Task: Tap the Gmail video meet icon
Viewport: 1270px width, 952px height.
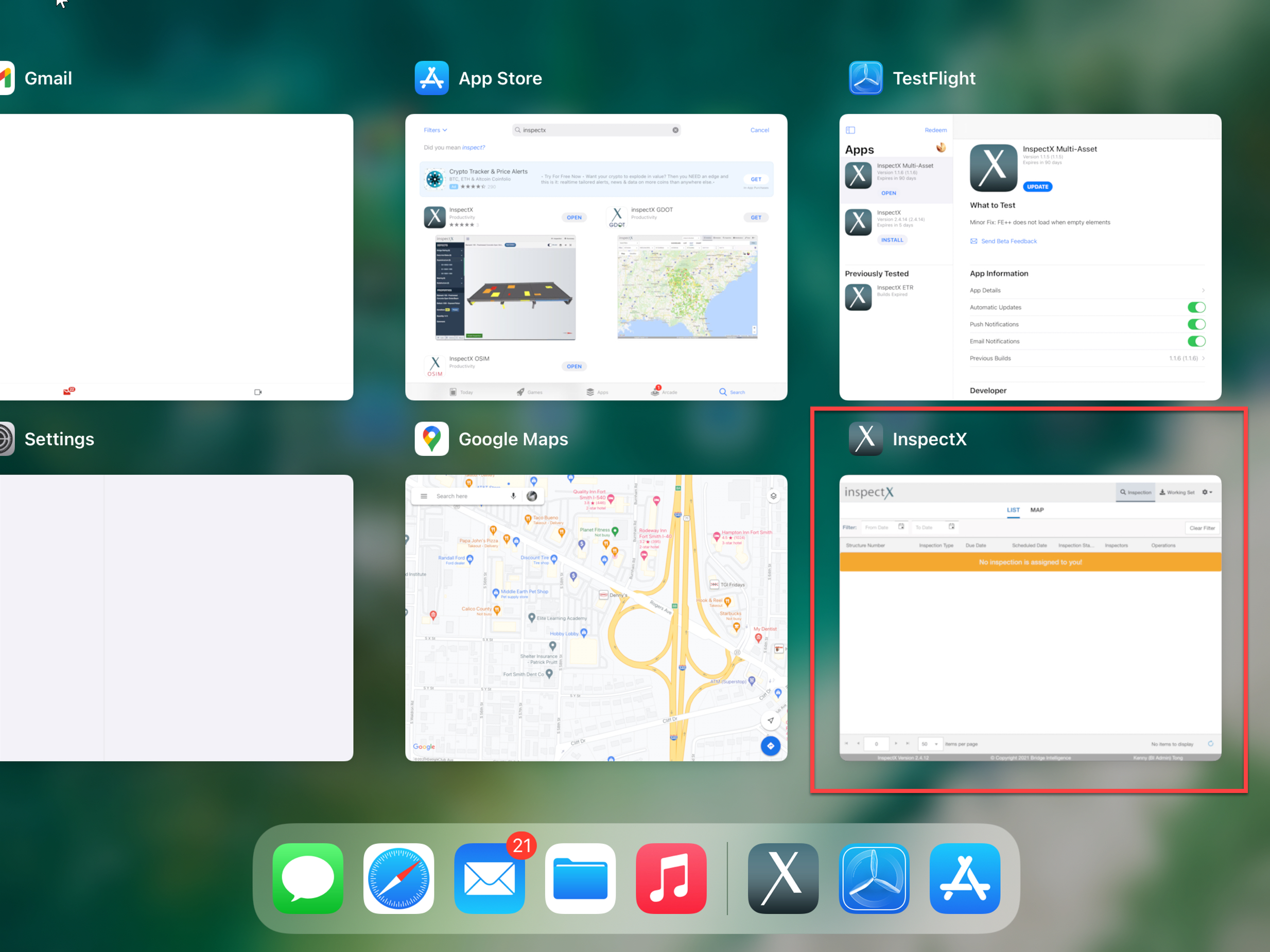Action: 258,392
